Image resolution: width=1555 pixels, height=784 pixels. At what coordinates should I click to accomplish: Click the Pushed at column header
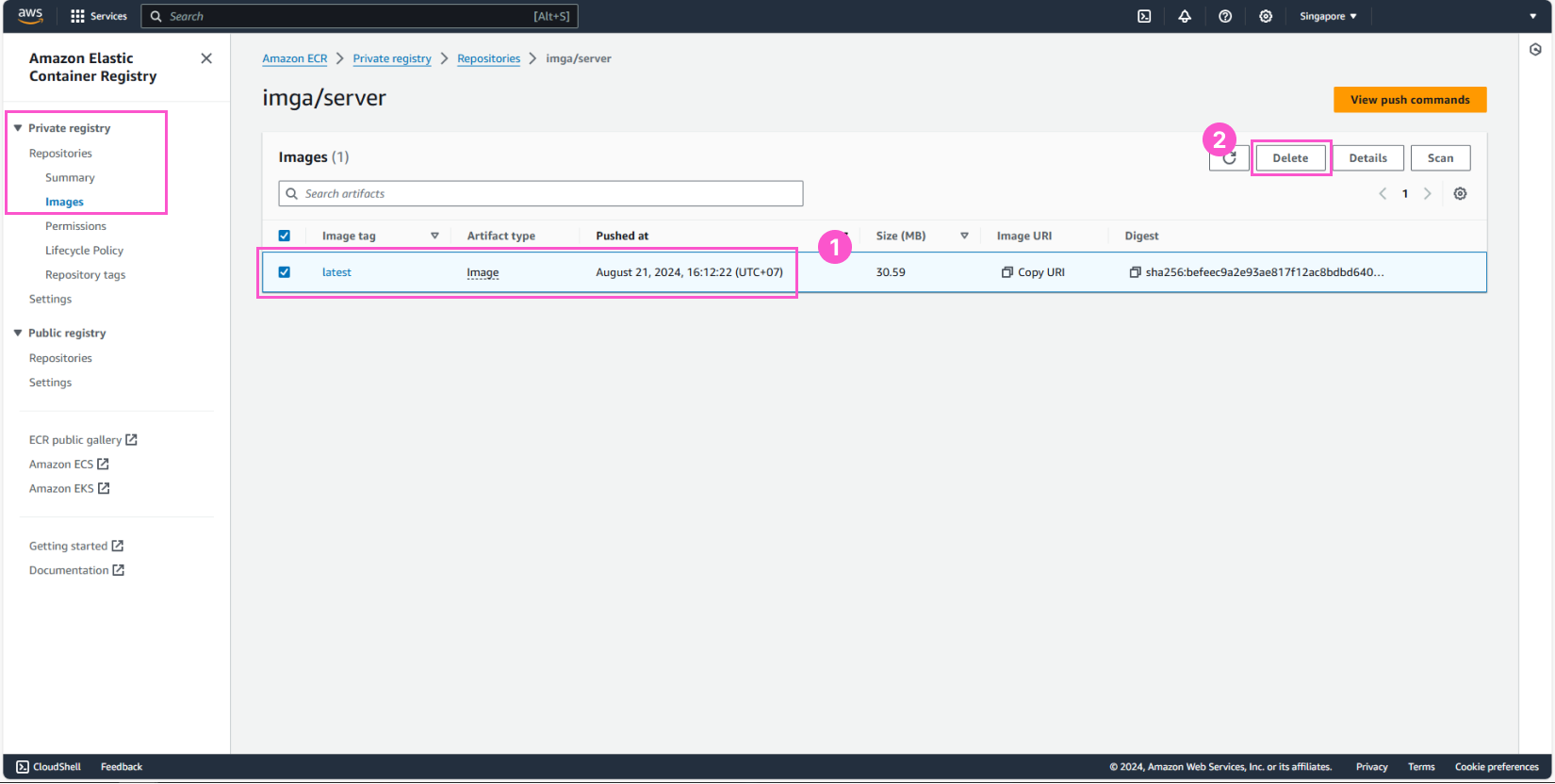[x=622, y=236]
